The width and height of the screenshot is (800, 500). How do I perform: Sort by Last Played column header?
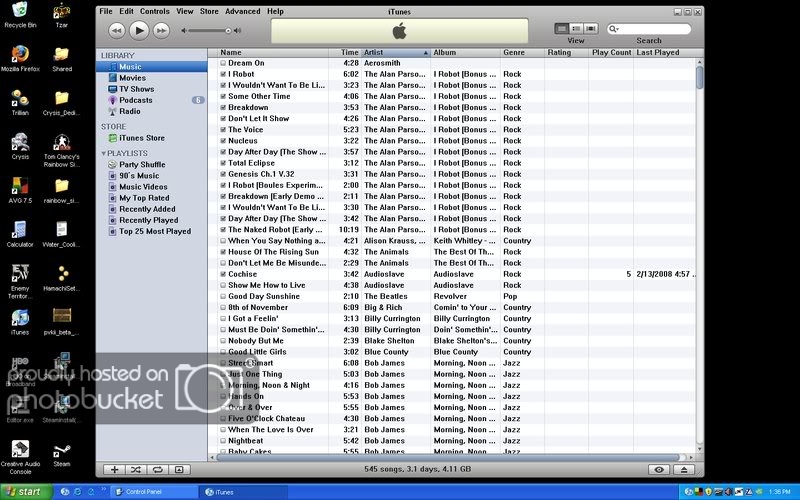click(665, 53)
